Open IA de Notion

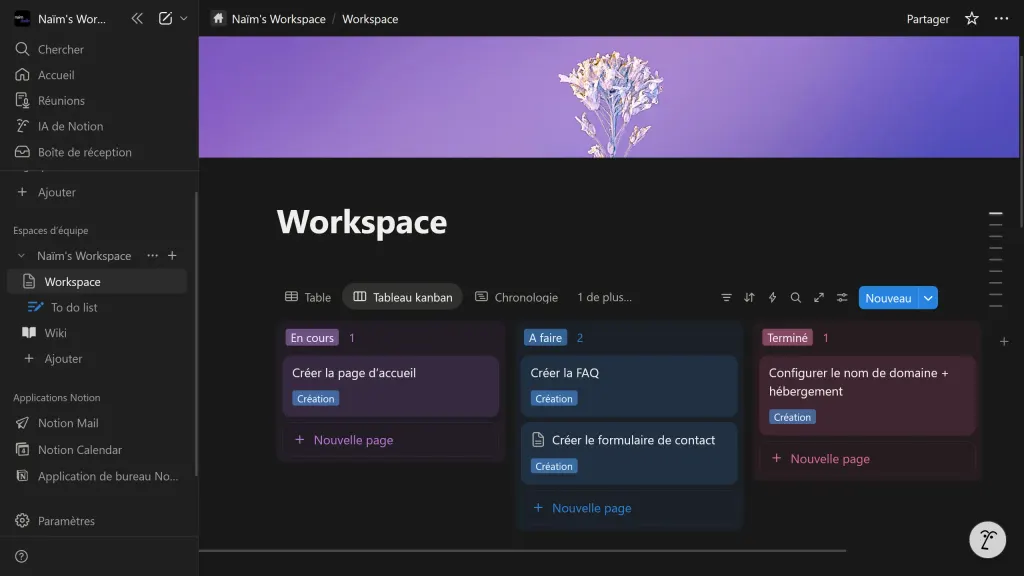click(x=99, y=126)
